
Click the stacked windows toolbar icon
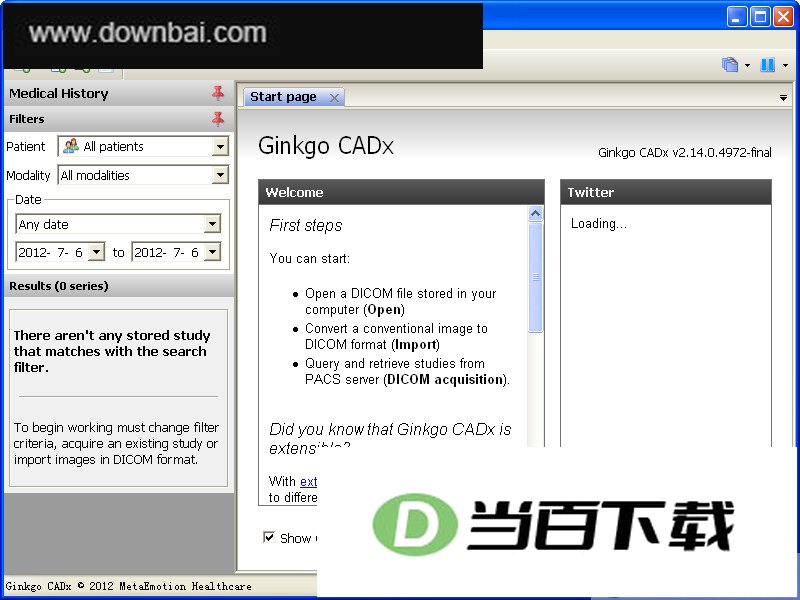pos(730,65)
